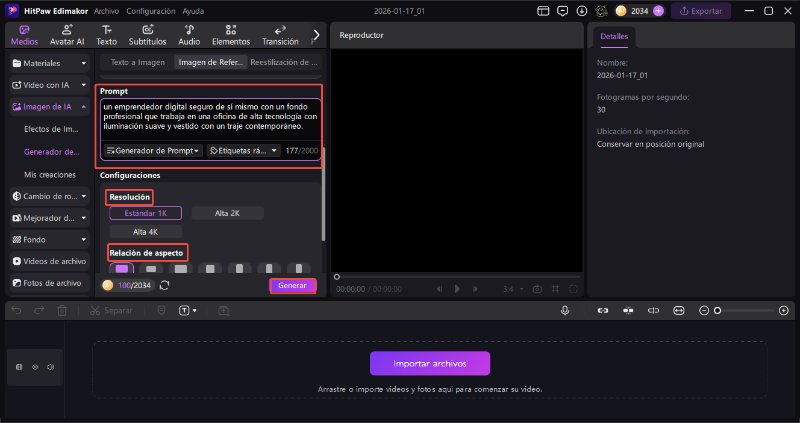The image size is (800, 423).
Task: Switch to the Texto a Imagen tab
Action: [139, 62]
